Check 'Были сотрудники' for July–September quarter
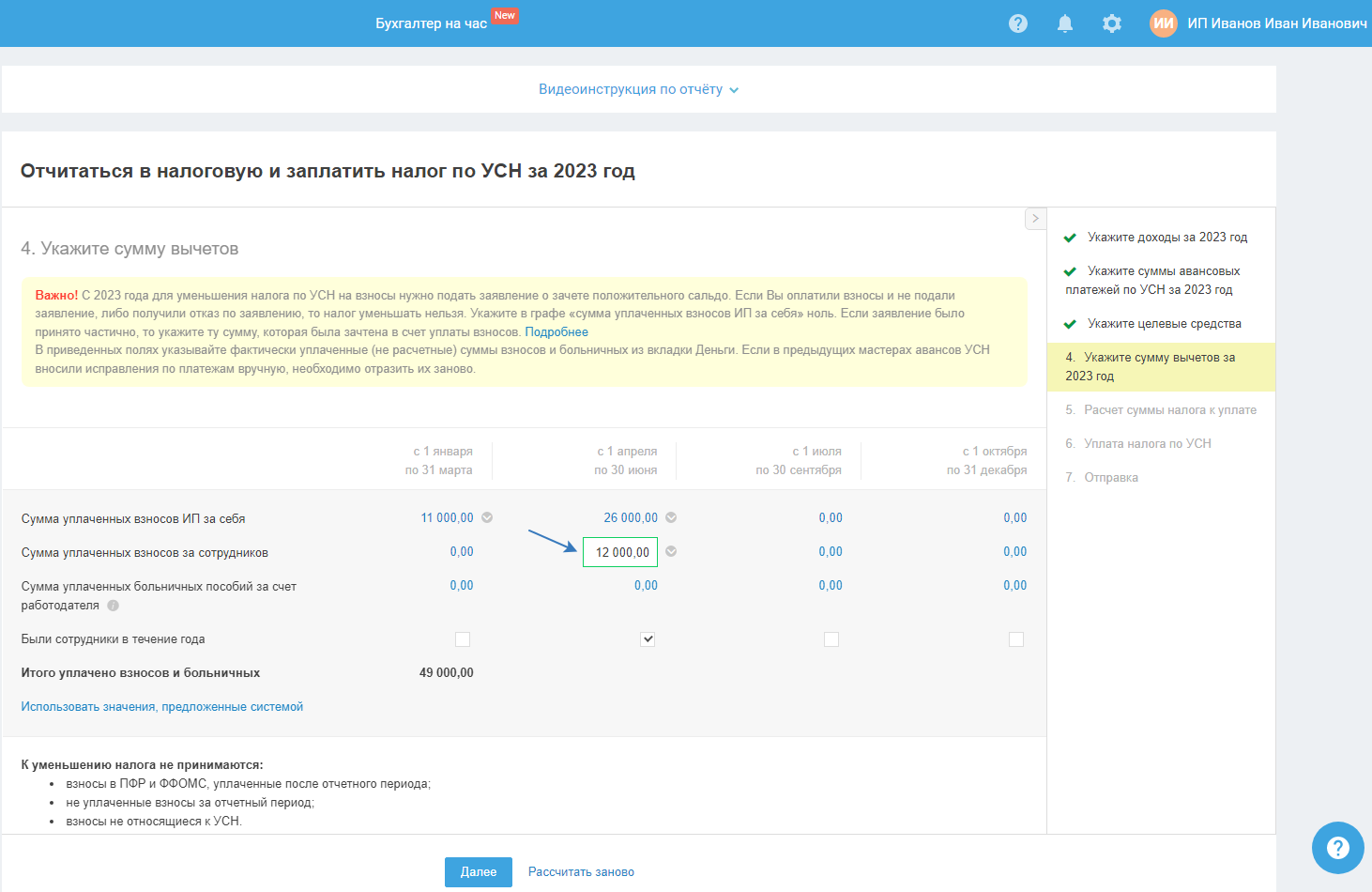The width and height of the screenshot is (1372, 892). pos(831,639)
